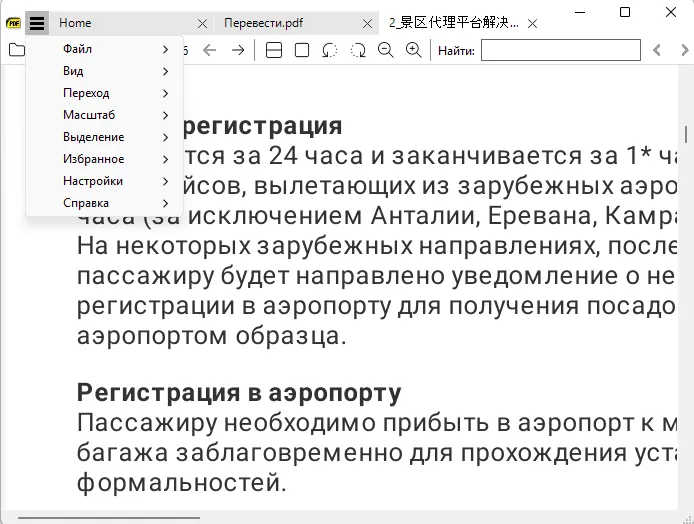Expand the Переход submenu arrow

[166, 93]
